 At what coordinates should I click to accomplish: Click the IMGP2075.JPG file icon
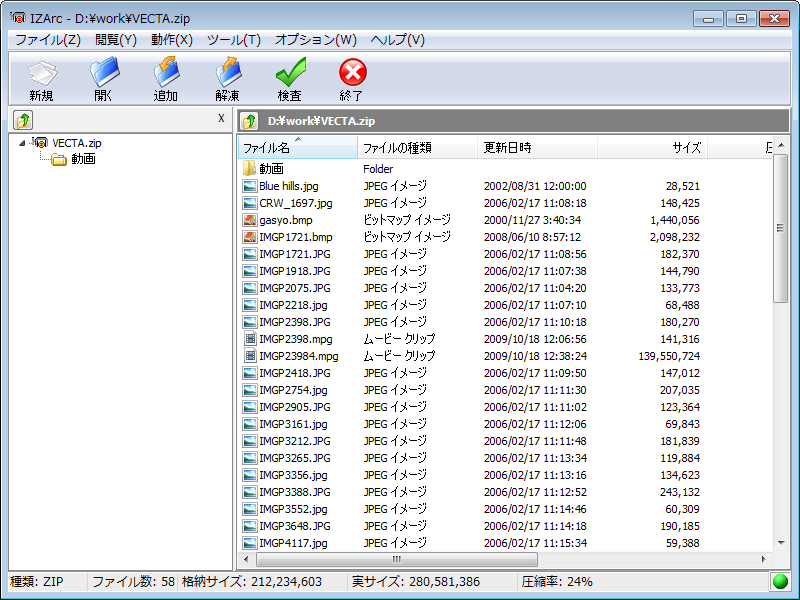(249, 288)
